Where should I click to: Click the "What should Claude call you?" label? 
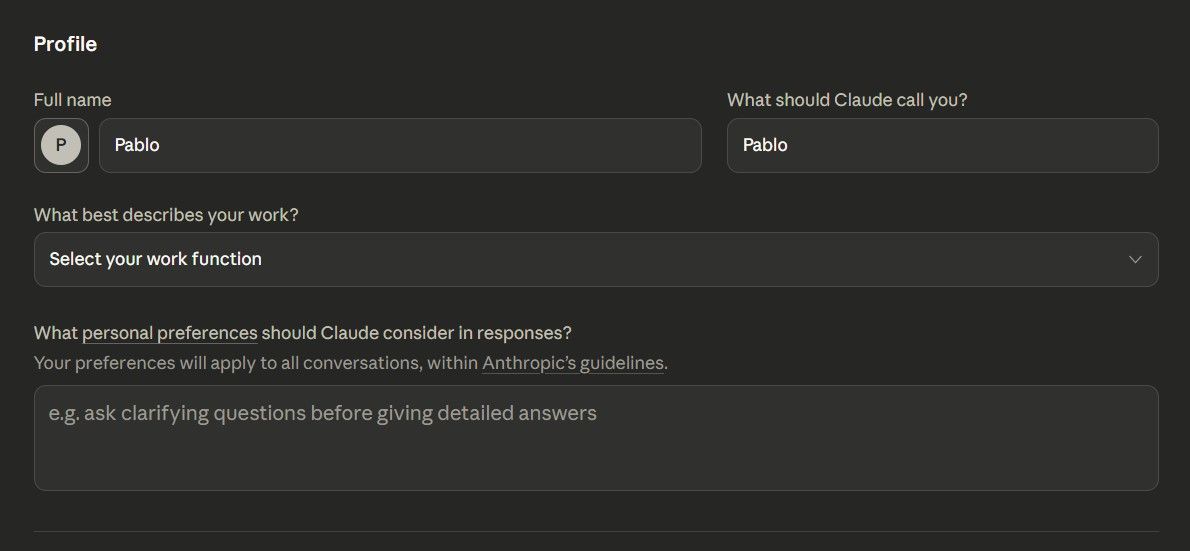[x=847, y=100]
